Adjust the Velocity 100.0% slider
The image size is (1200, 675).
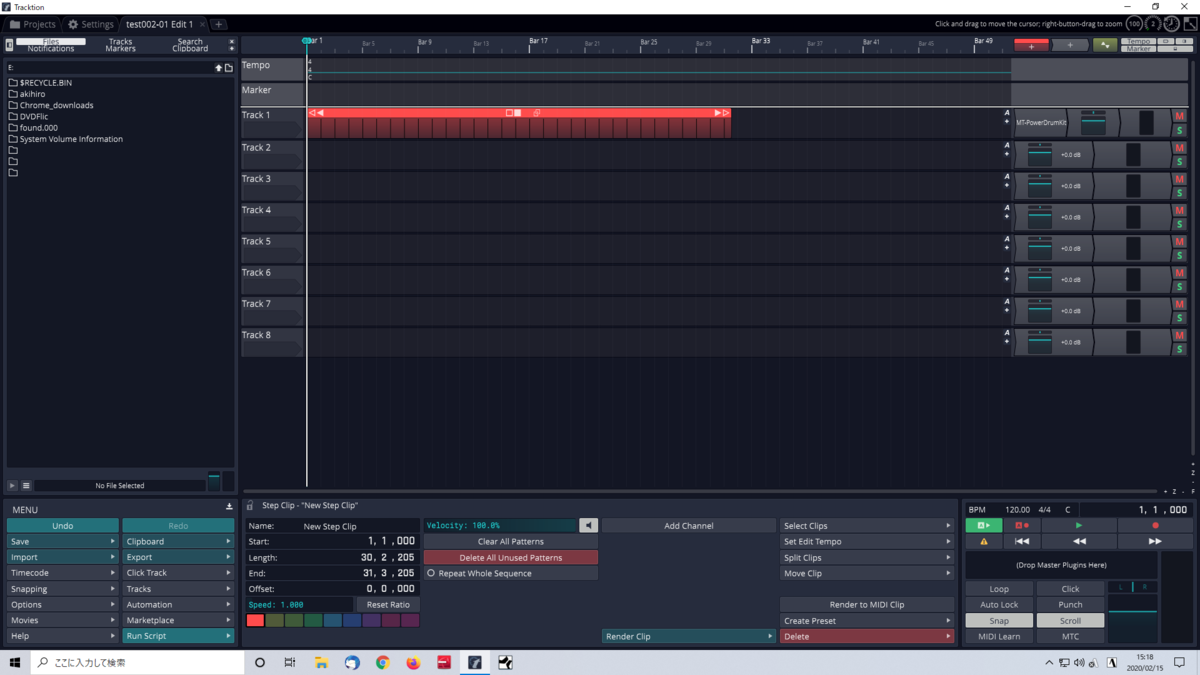(x=501, y=525)
